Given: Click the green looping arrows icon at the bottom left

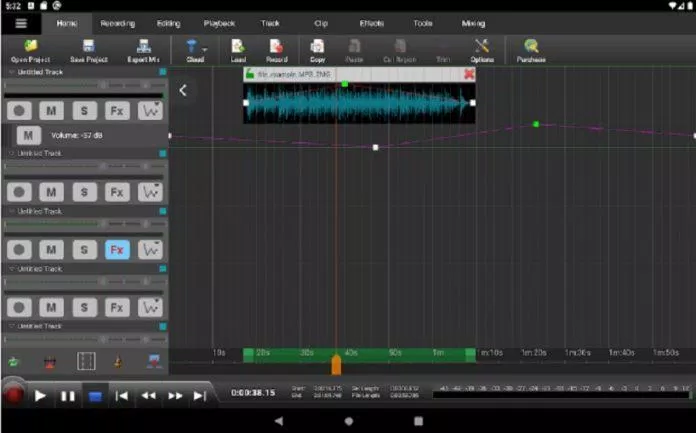Looking at the screenshot, I should [x=13, y=362].
